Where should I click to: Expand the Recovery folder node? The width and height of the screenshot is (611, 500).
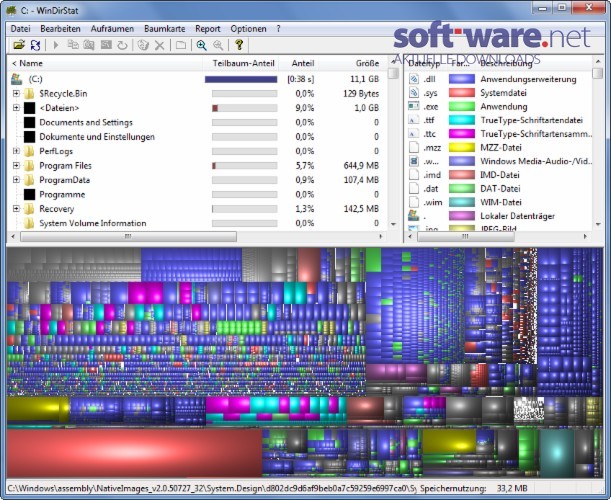[16, 208]
